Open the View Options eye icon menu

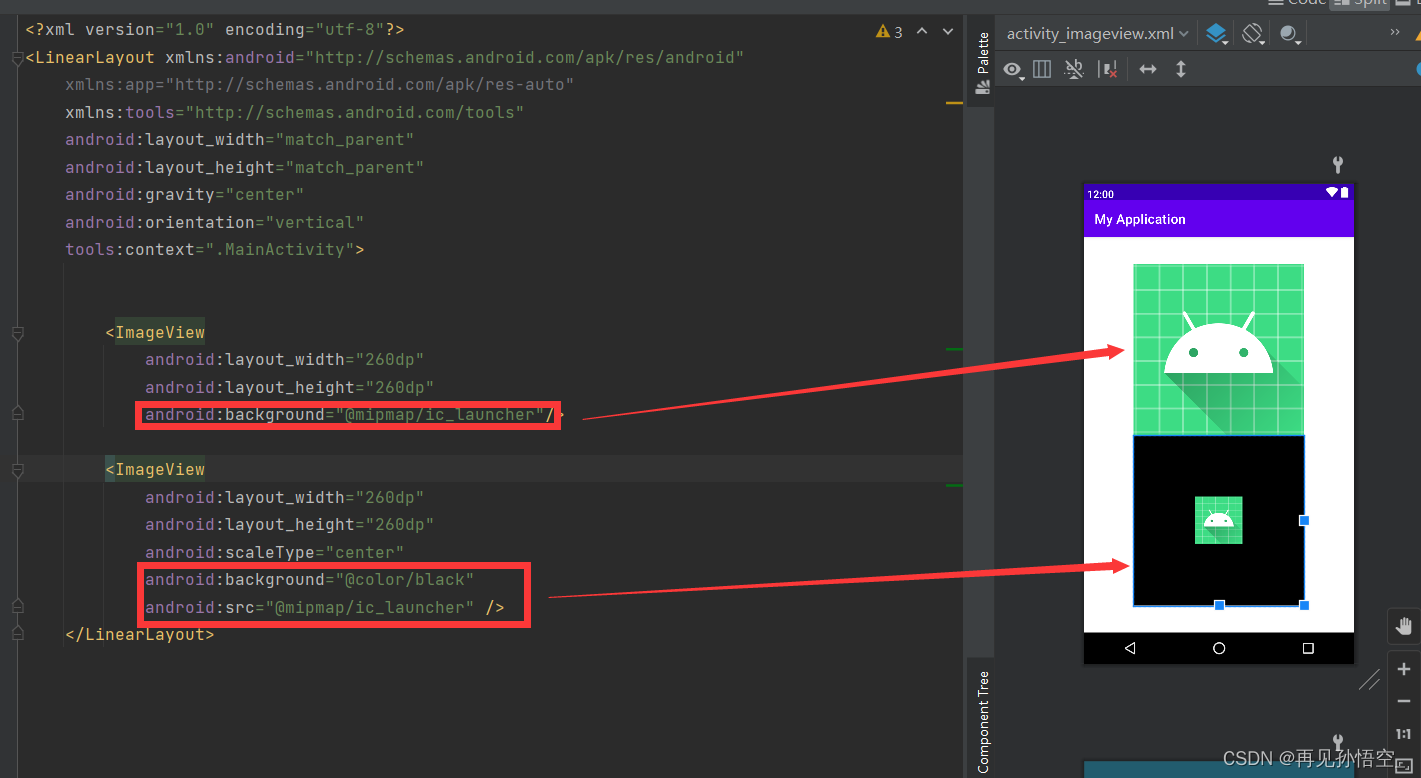coord(1012,69)
